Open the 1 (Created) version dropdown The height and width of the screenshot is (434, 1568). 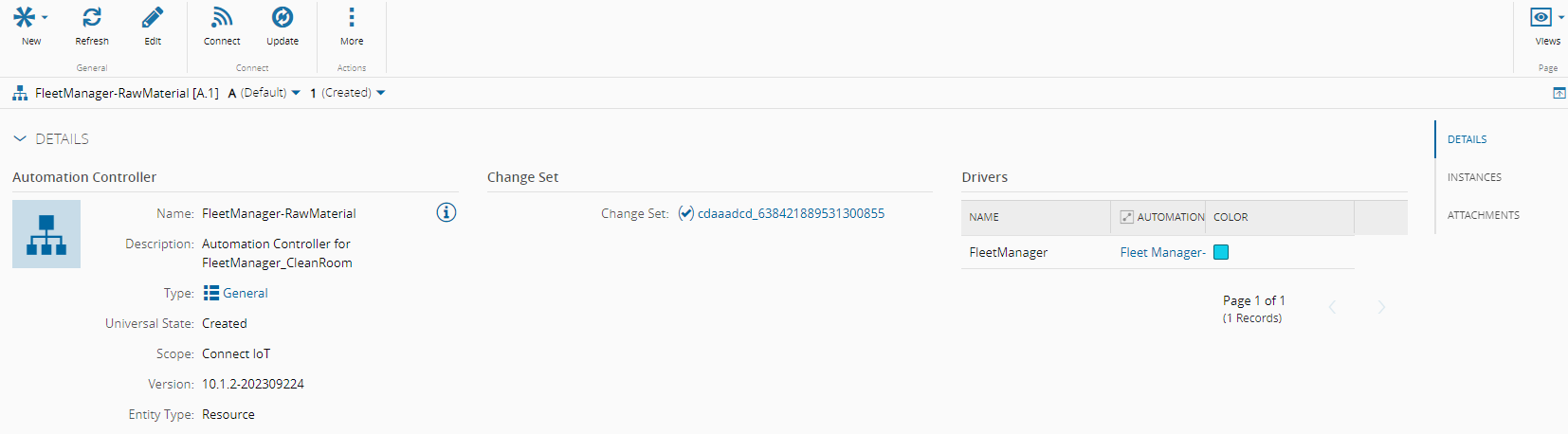pos(348,93)
